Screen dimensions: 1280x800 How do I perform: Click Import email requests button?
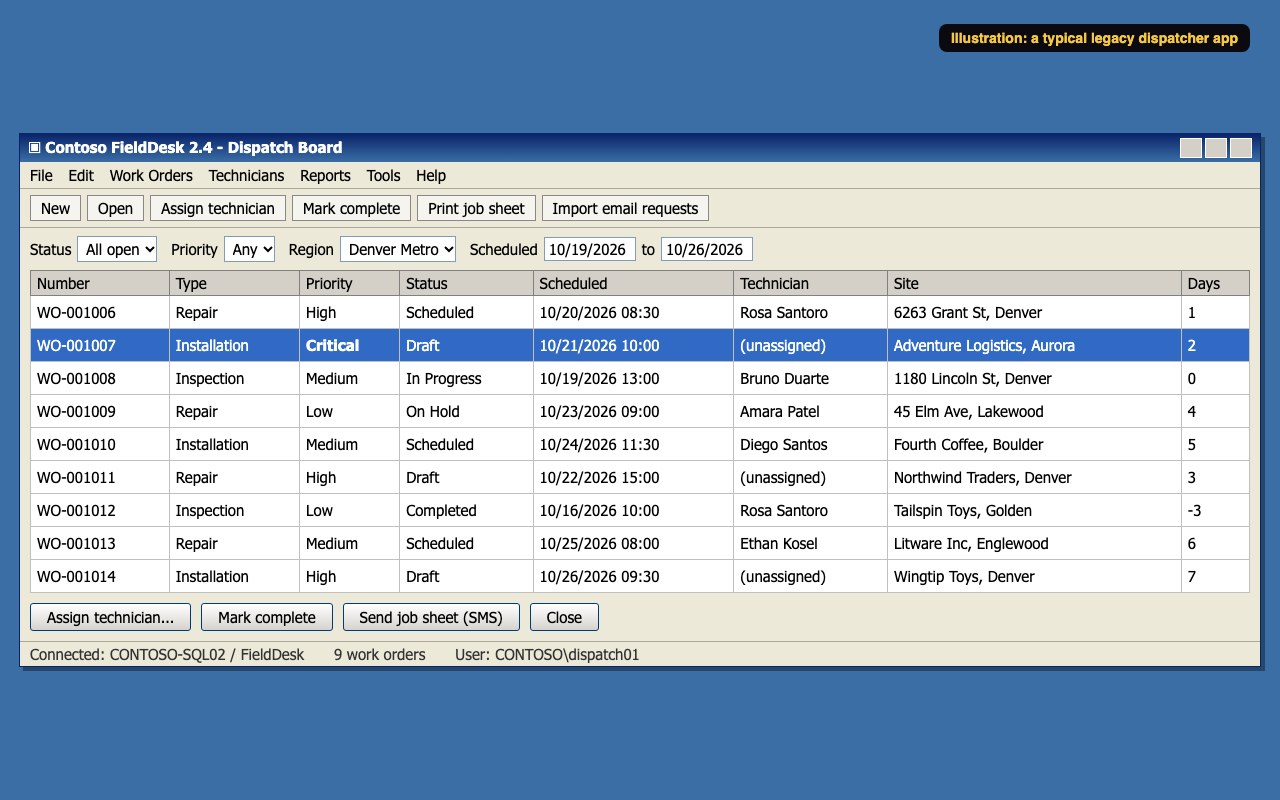625,208
